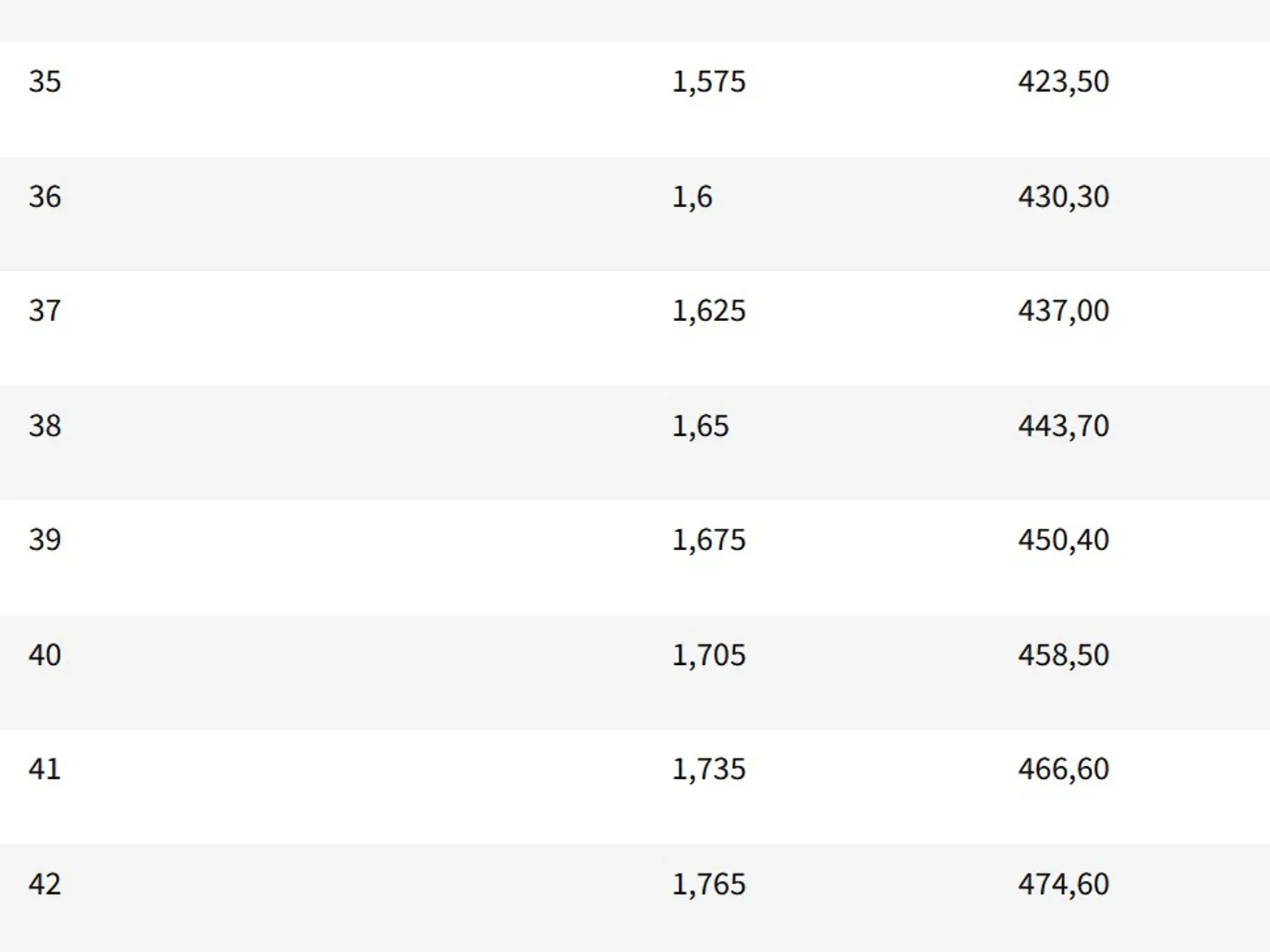Select the value 1,6 in row 36
The image size is (1270, 952).
692,197
